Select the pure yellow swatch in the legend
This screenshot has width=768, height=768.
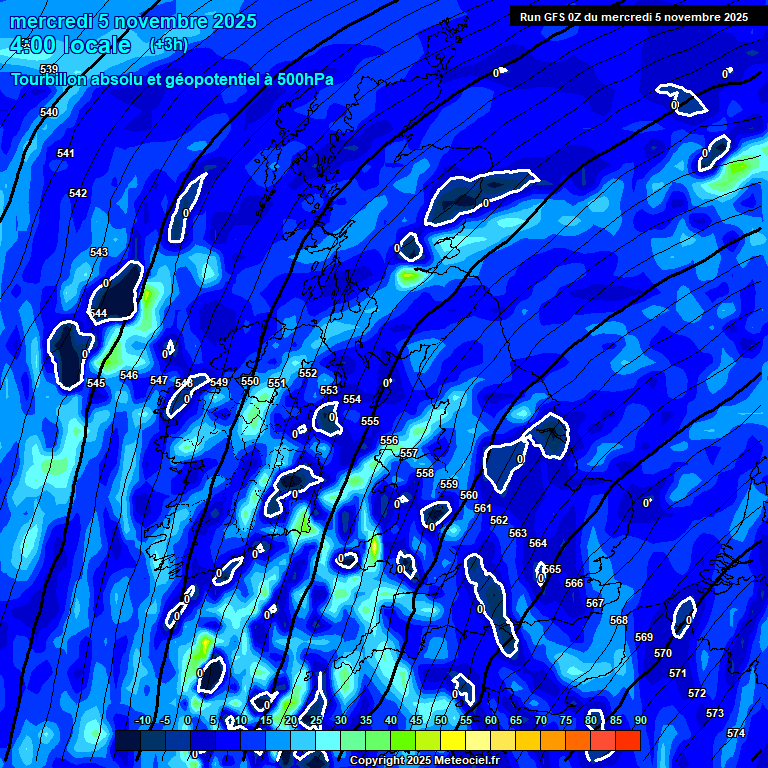pyautogui.click(x=453, y=740)
